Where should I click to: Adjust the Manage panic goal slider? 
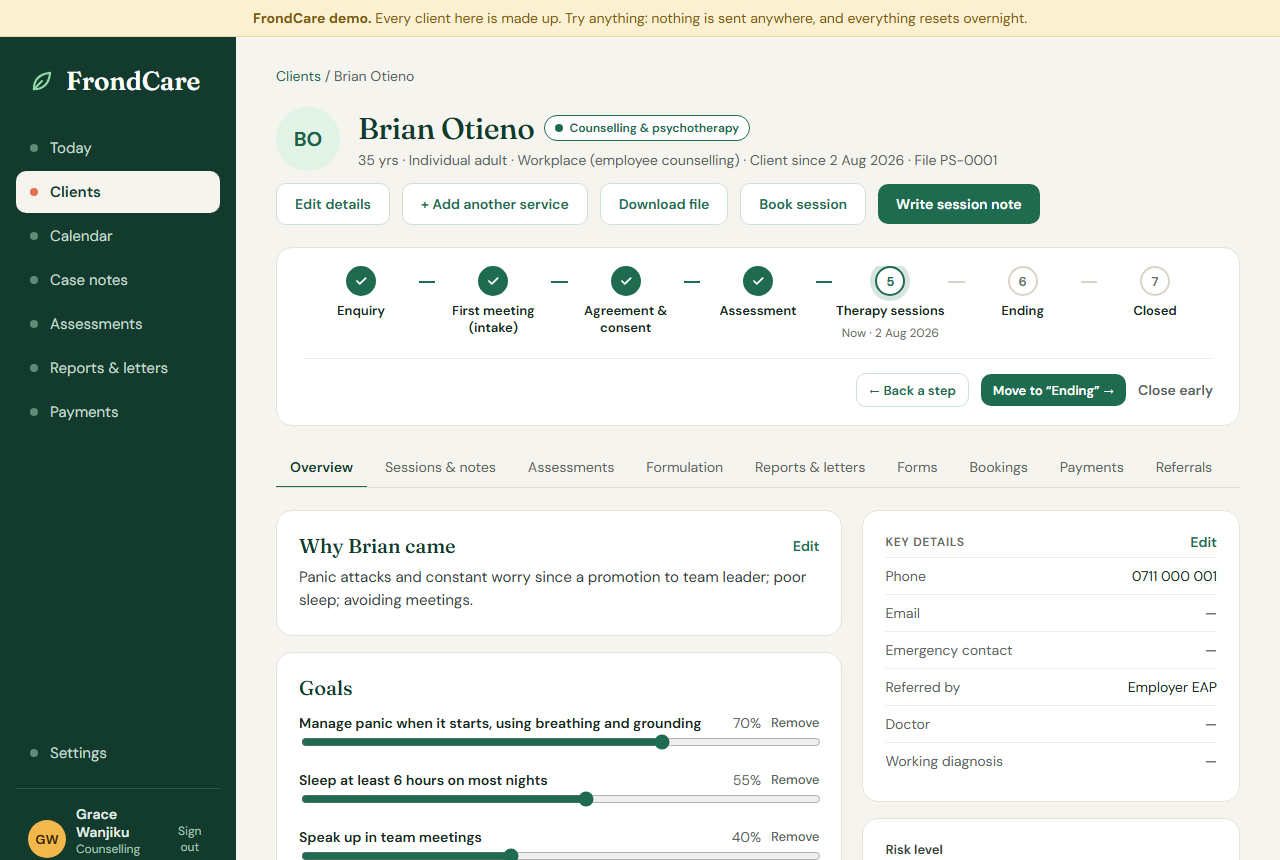pos(560,742)
